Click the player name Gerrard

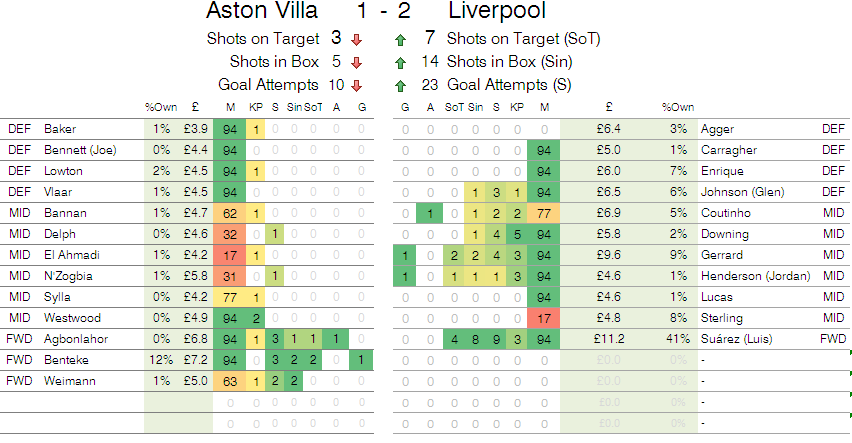point(721,255)
